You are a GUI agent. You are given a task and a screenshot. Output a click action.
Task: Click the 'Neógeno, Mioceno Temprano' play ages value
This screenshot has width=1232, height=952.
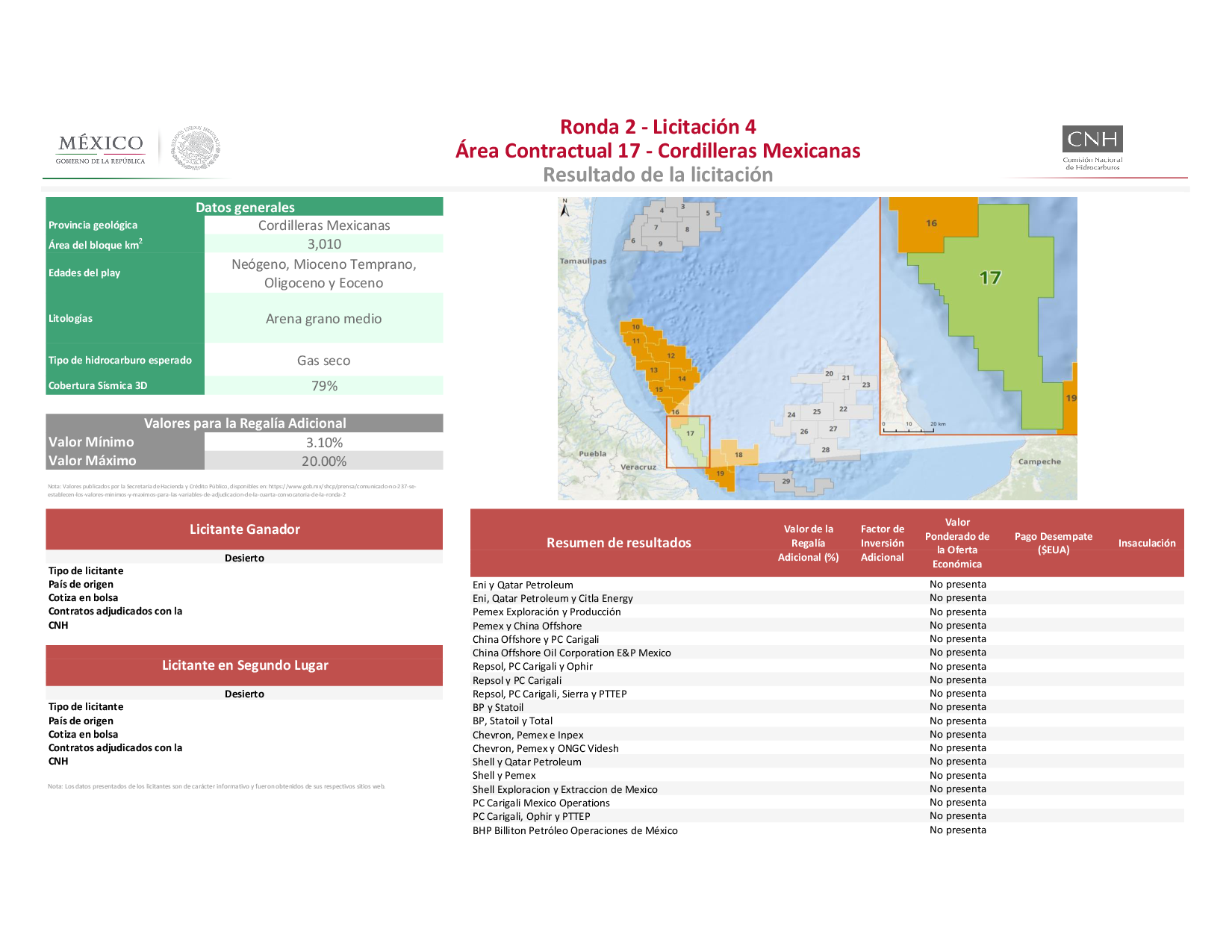(x=324, y=273)
